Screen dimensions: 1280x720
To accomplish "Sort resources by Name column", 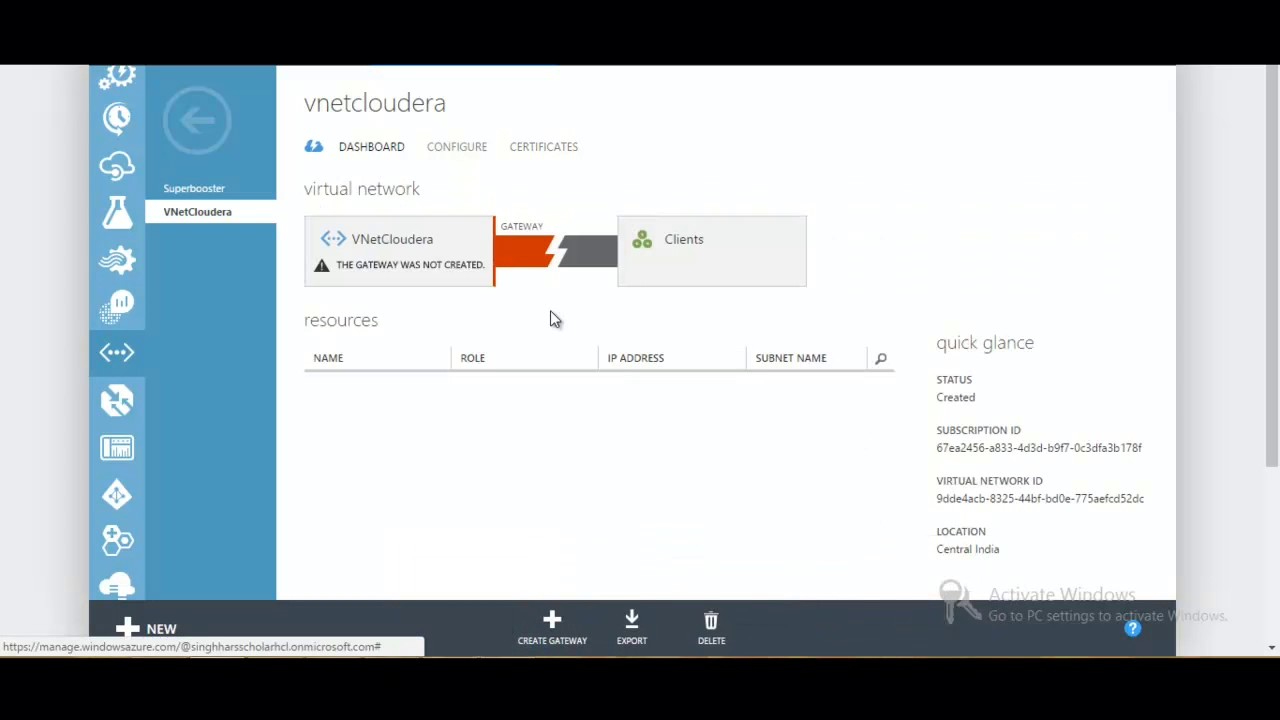I will [328, 358].
